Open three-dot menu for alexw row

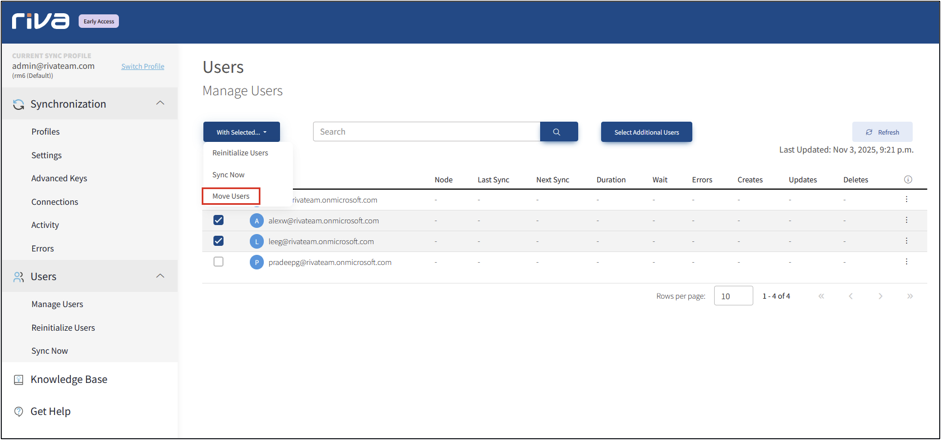[906, 220]
